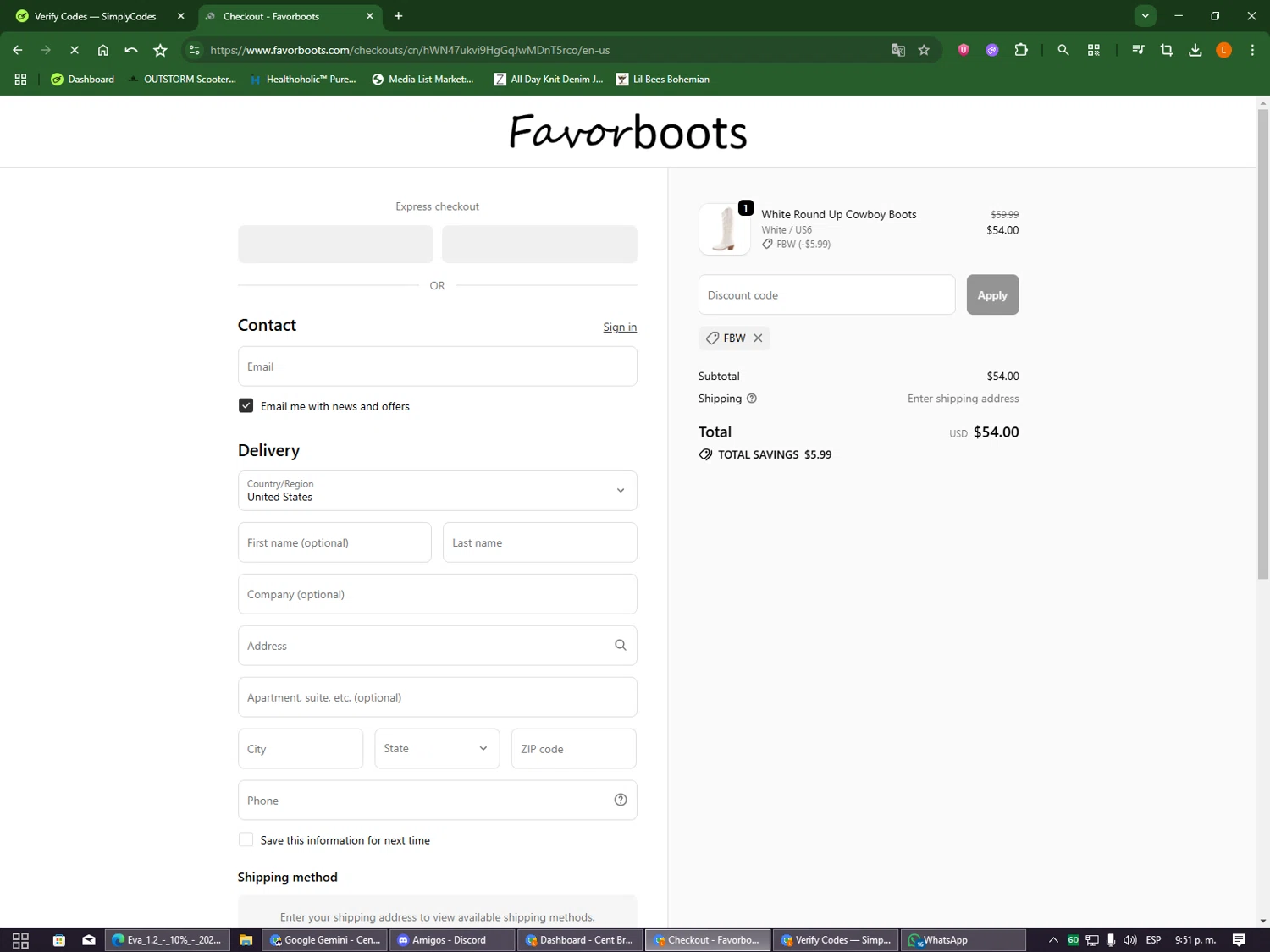The width and height of the screenshot is (1270, 952).
Task: Open the All Day Knit Denim bookmark
Action: (549, 79)
